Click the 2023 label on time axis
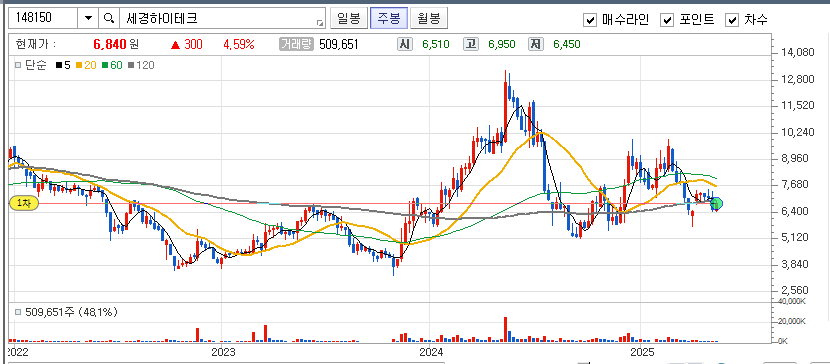The height and width of the screenshot is (364, 830). (222, 352)
